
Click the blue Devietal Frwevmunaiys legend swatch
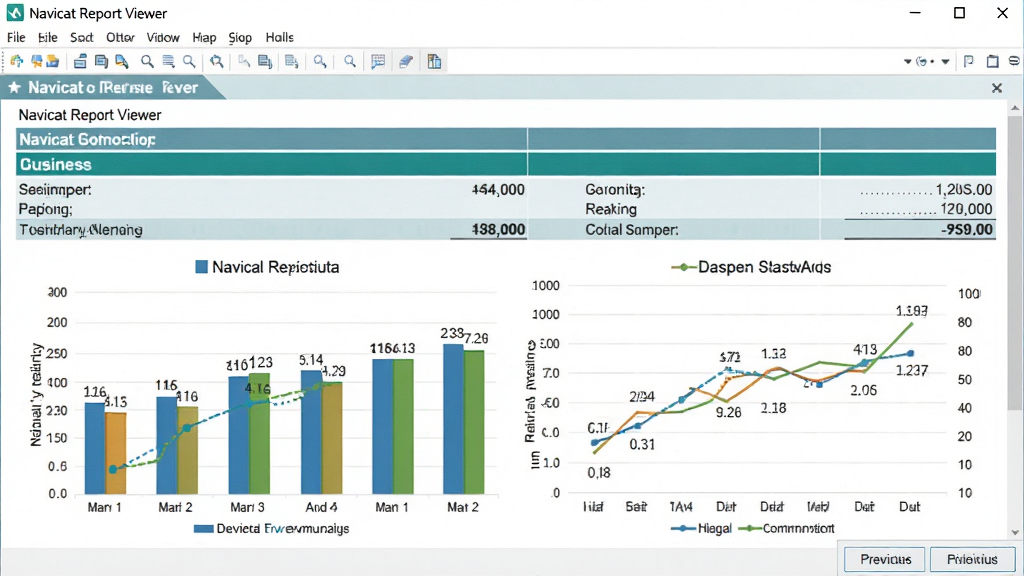204,528
